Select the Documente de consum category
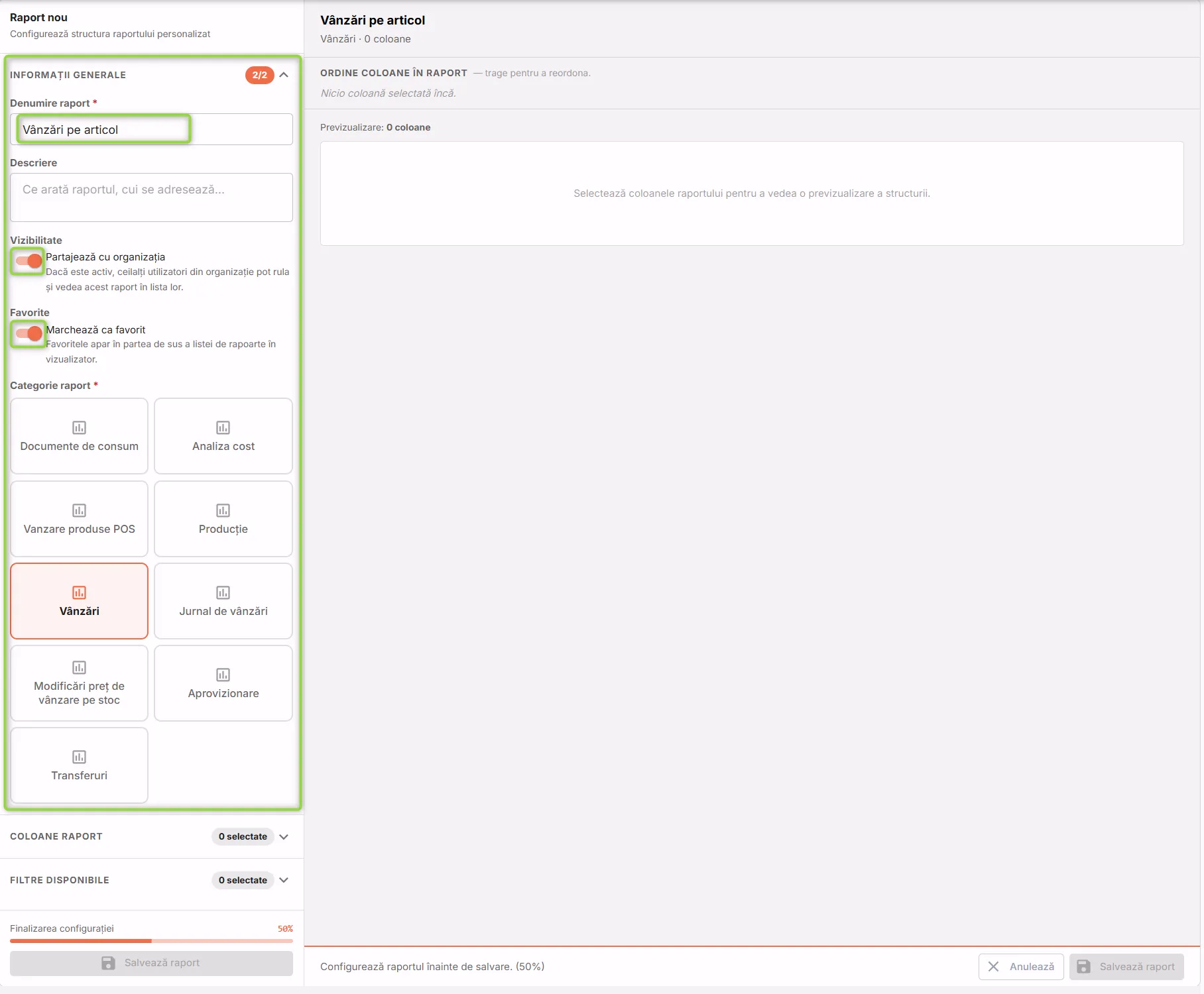Screen dimensions: 1204x994 click(x=79, y=436)
